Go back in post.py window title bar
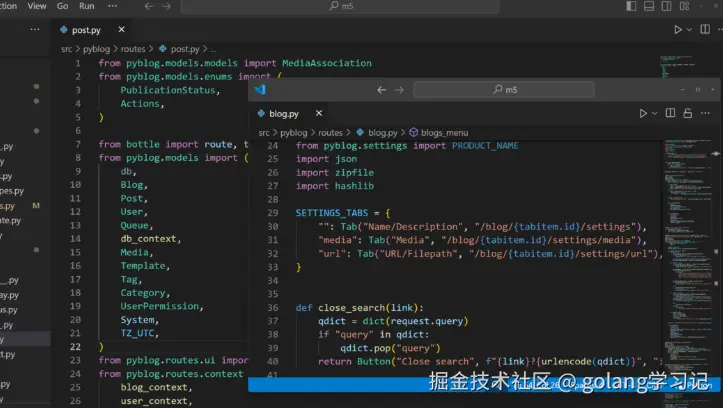Screen dimensions: 723x408 [x=148, y=6]
